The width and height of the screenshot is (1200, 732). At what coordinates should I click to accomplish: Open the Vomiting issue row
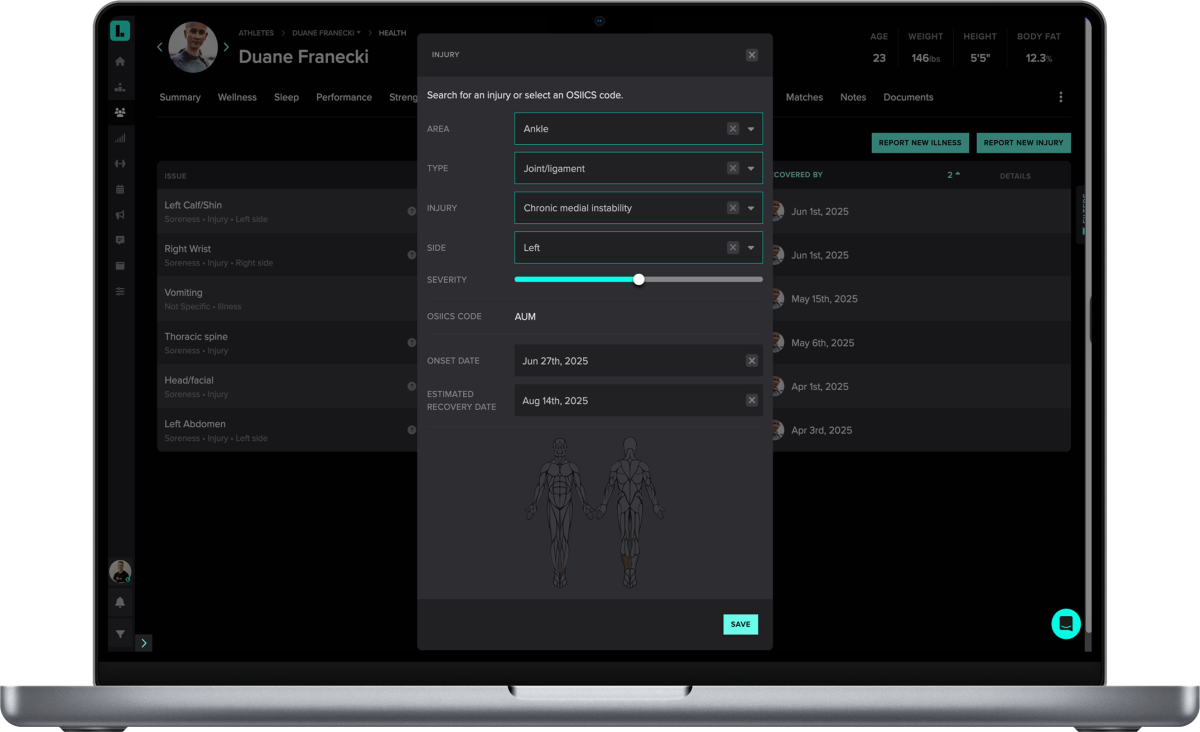[613, 299]
